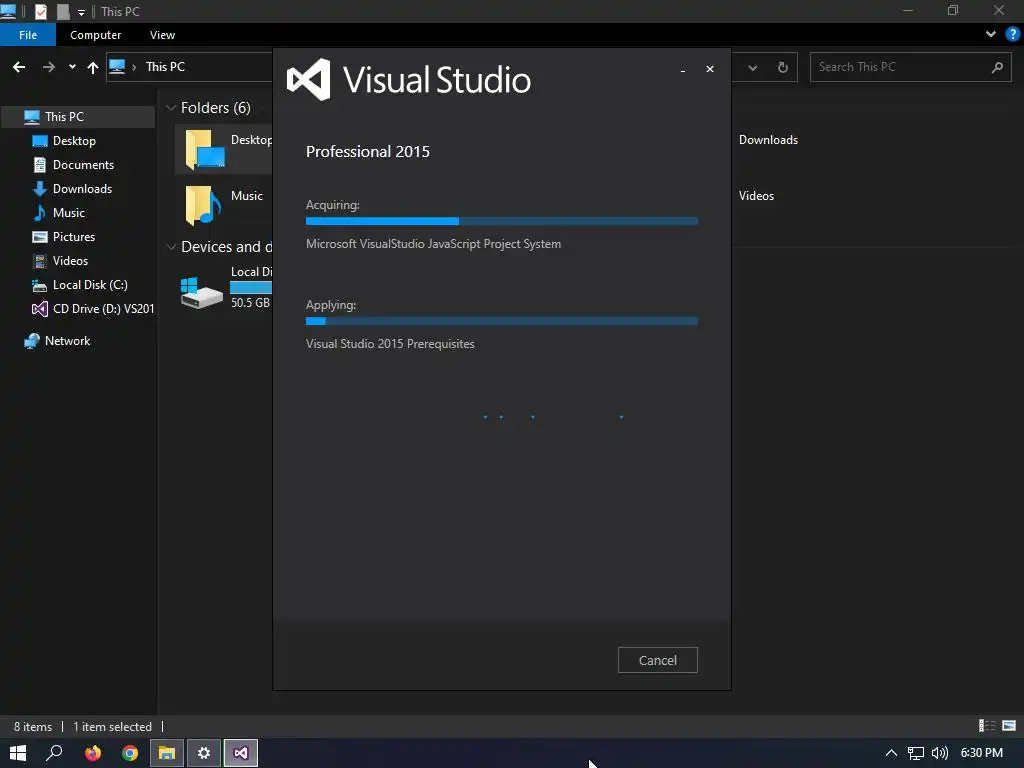Viewport: 1024px width, 768px height.
Task: Open the Computer ribbon tab
Action: [95, 35]
